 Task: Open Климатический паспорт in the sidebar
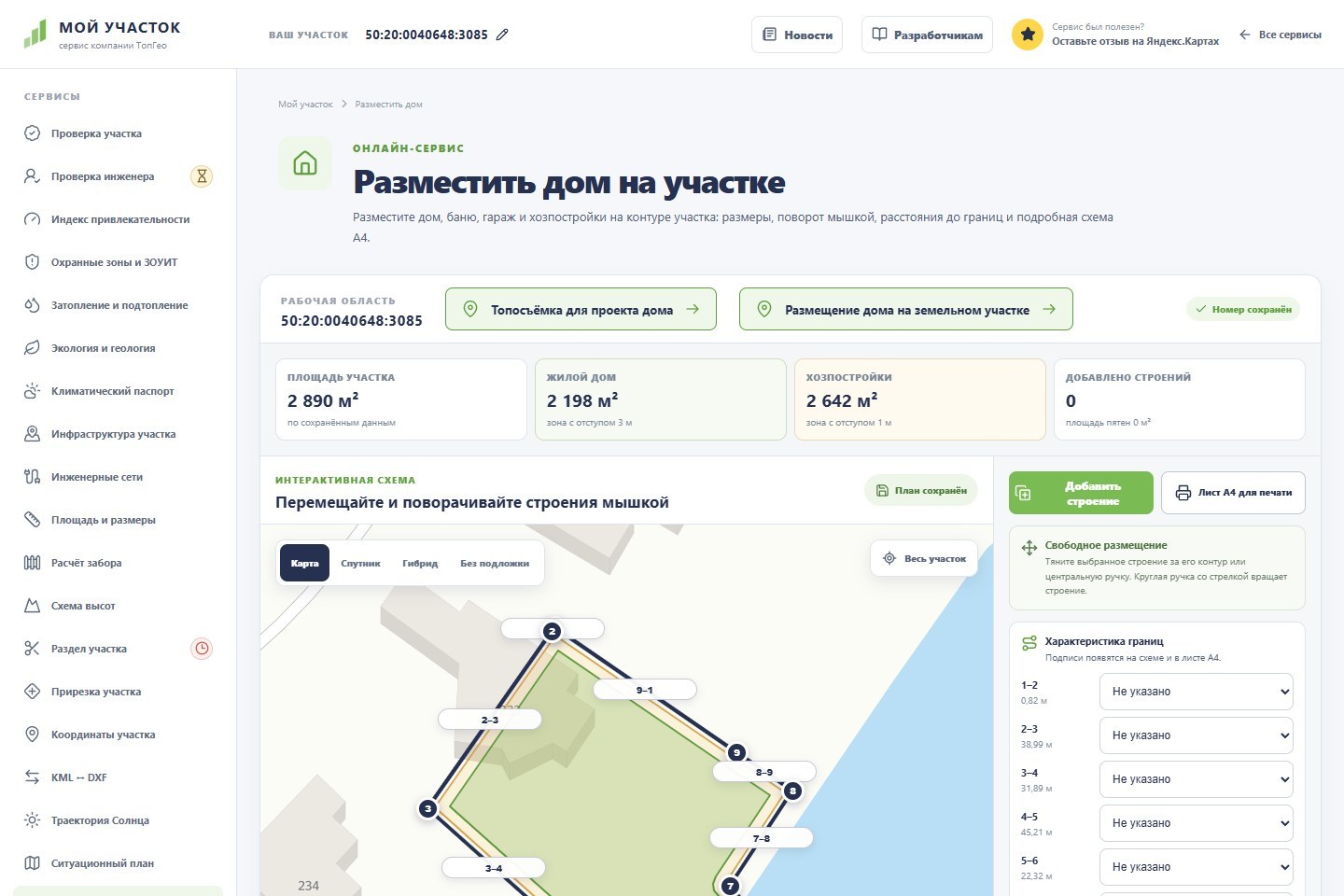point(119,391)
